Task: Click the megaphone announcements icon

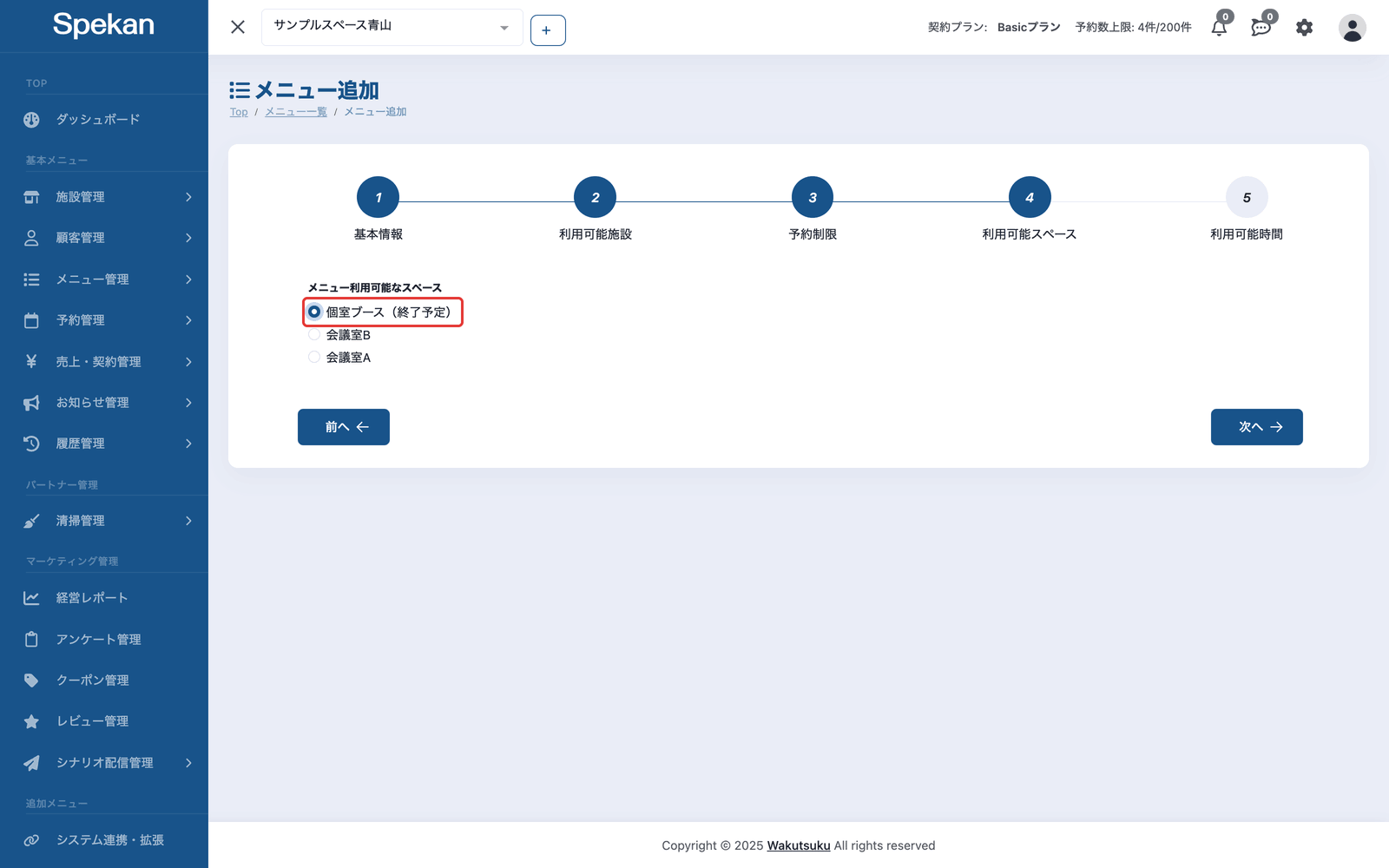Action: click(31, 403)
